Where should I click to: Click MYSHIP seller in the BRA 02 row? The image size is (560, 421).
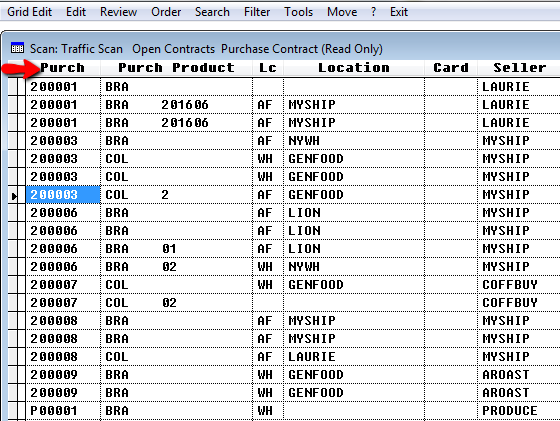[x=519, y=267]
